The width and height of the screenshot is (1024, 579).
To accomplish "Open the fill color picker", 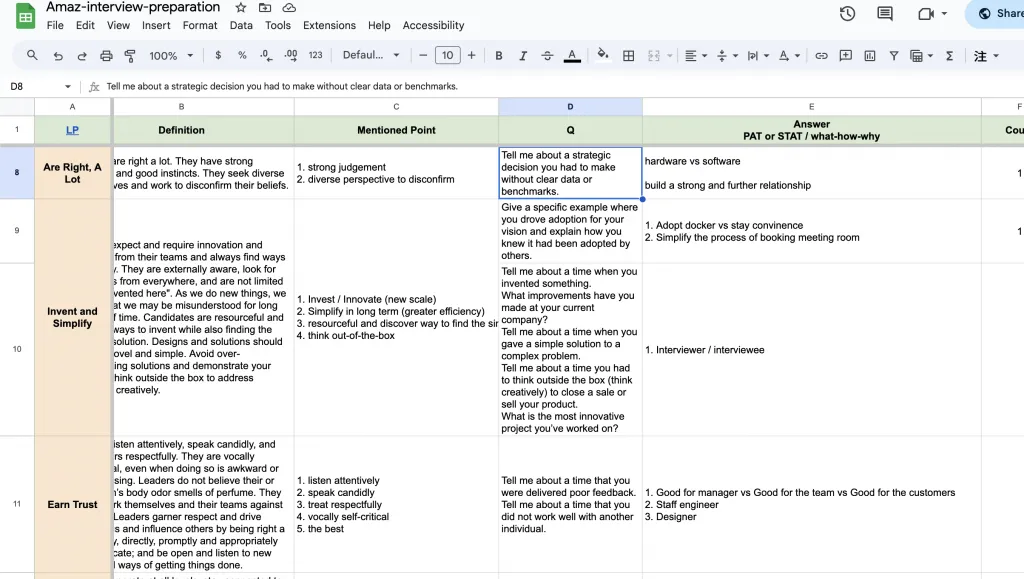I will pyautogui.click(x=602, y=56).
